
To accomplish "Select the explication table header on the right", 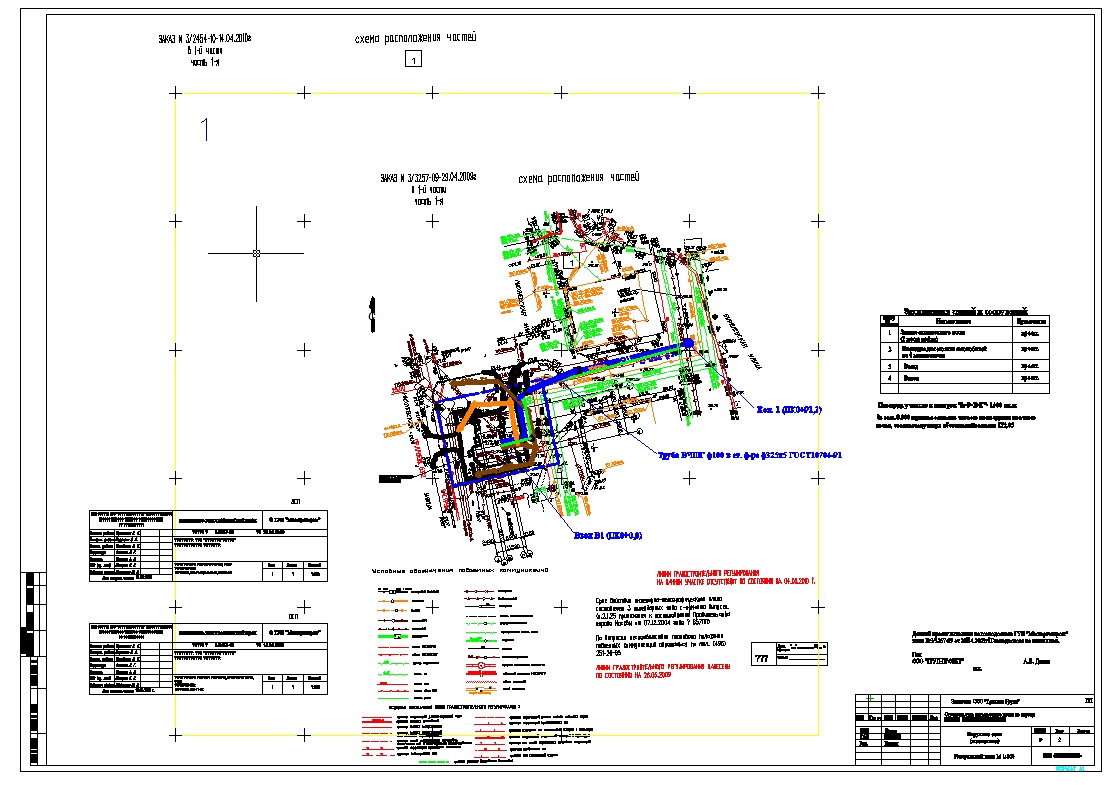I will pos(965,321).
